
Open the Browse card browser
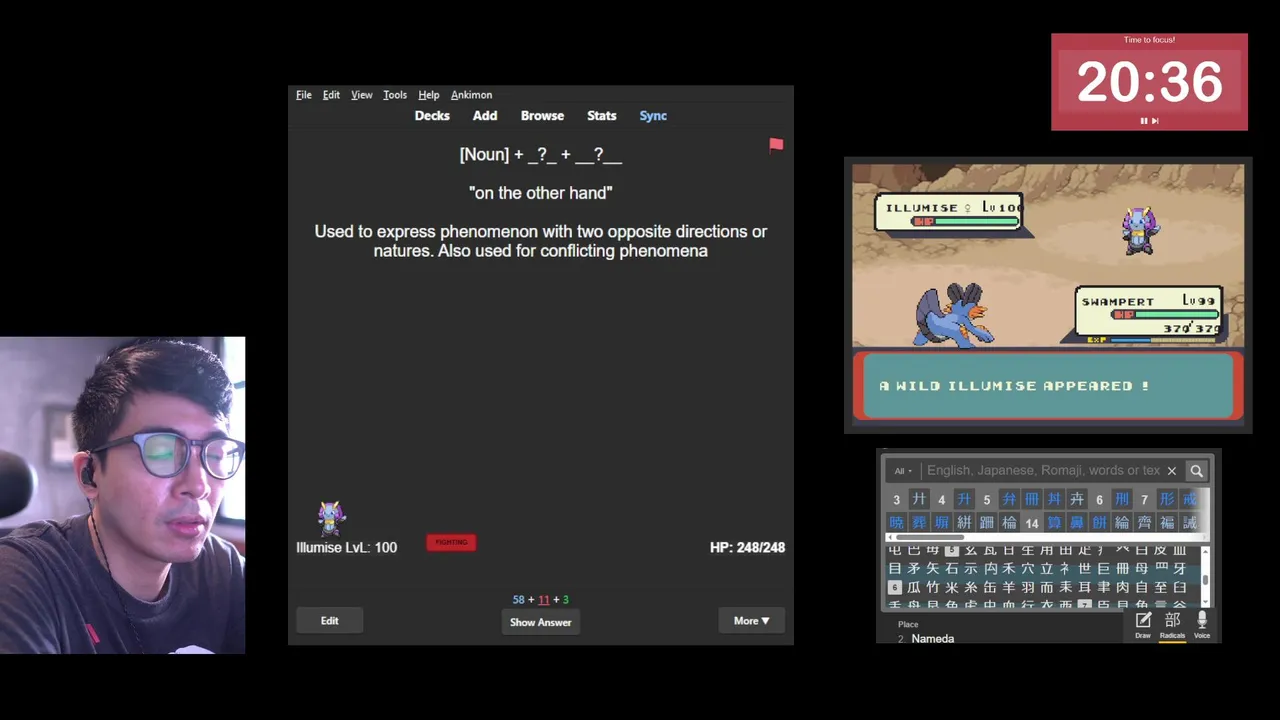(x=542, y=116)
